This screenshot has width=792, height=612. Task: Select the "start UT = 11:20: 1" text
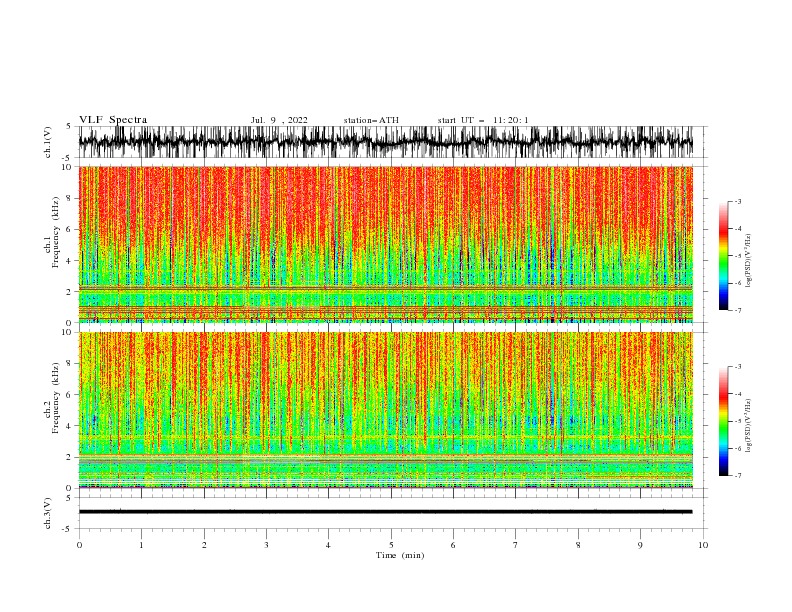(483, 120)
